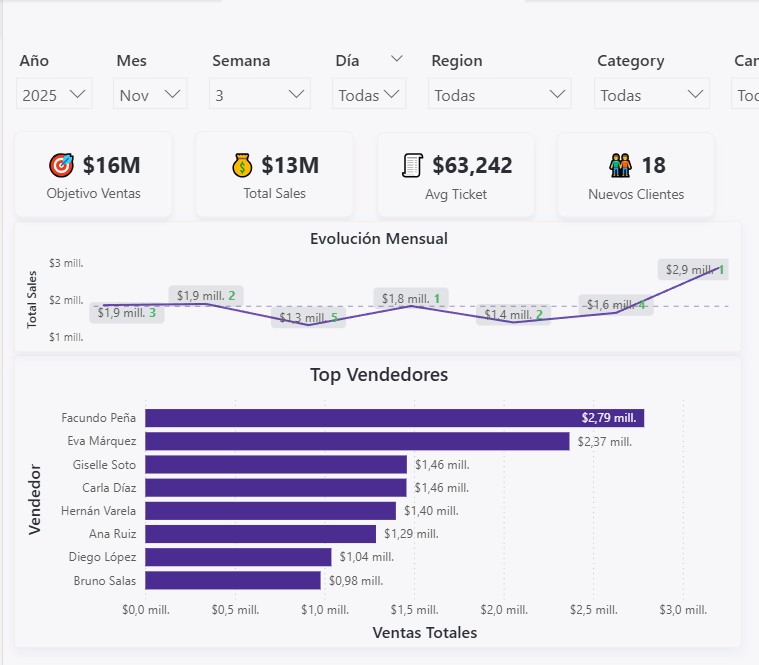Open the Category filter dropdown
The image size is (759, 665).
point(652,95)
